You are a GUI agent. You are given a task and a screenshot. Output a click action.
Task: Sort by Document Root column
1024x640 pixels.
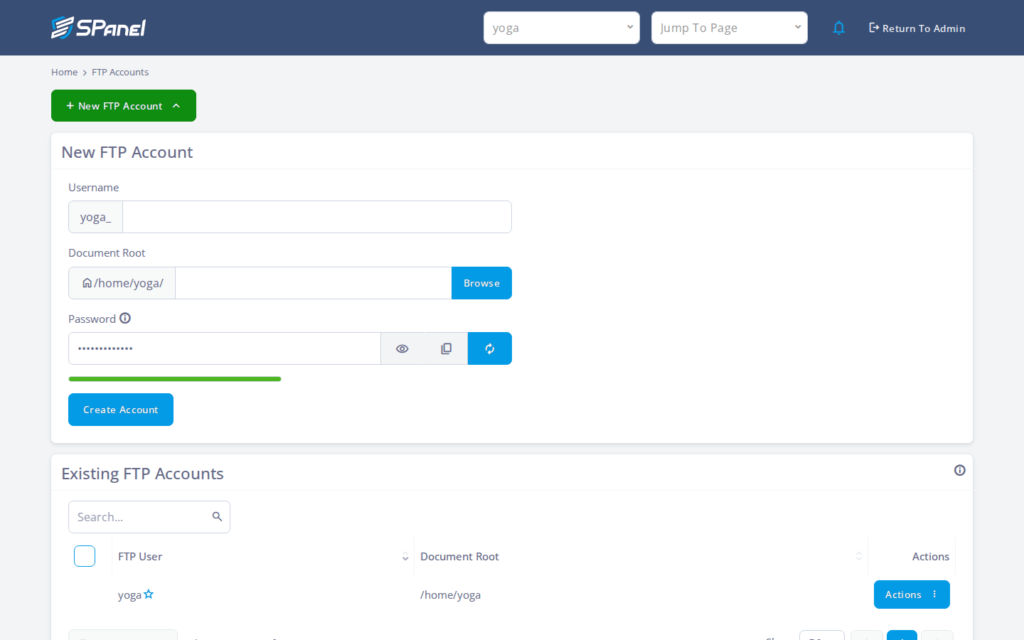click(641, 556)
